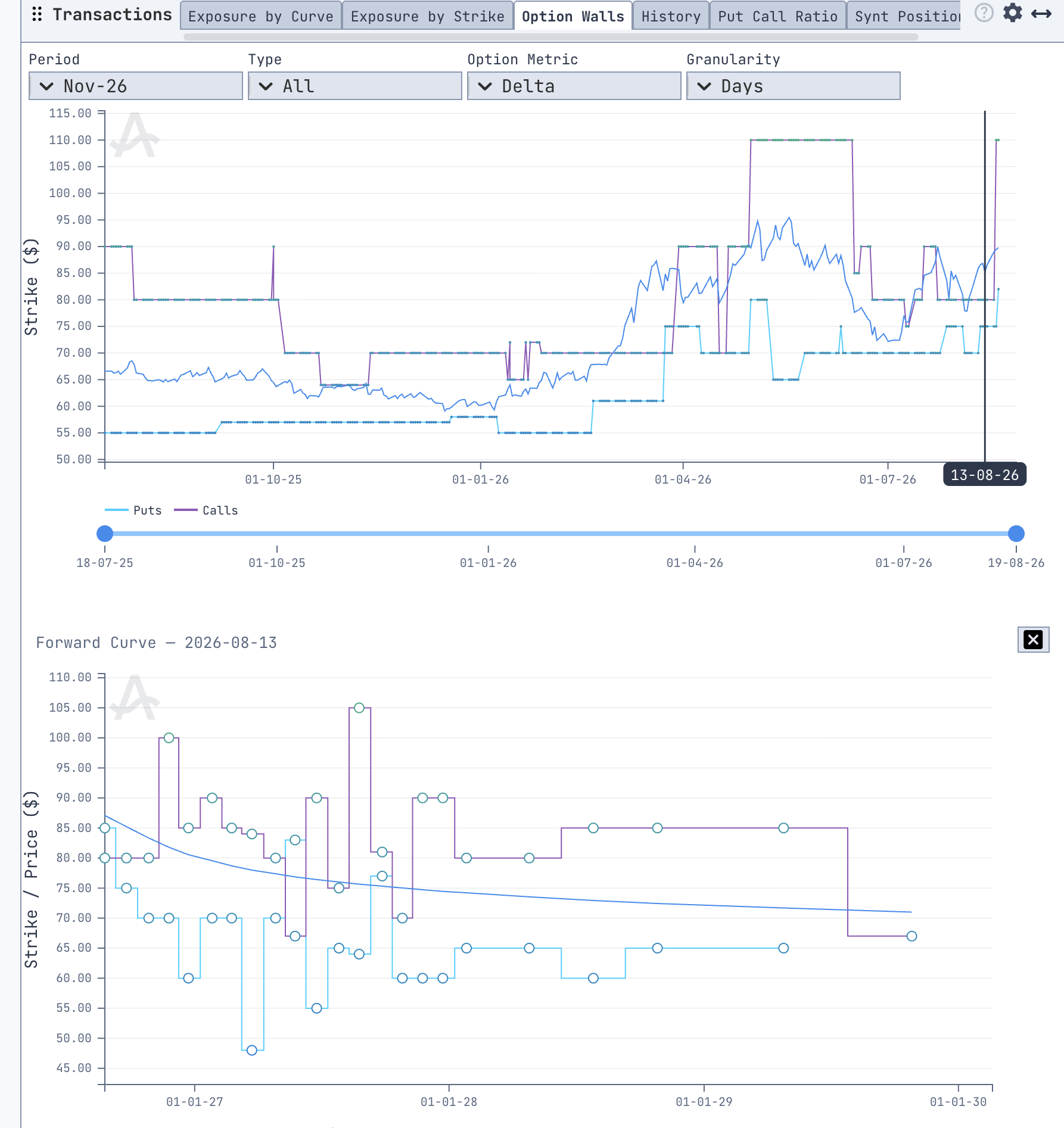This screenshot has height=1128, width=1064.
Task: Expand the Granularity dropdown showing Days
Action: (794, 86)
